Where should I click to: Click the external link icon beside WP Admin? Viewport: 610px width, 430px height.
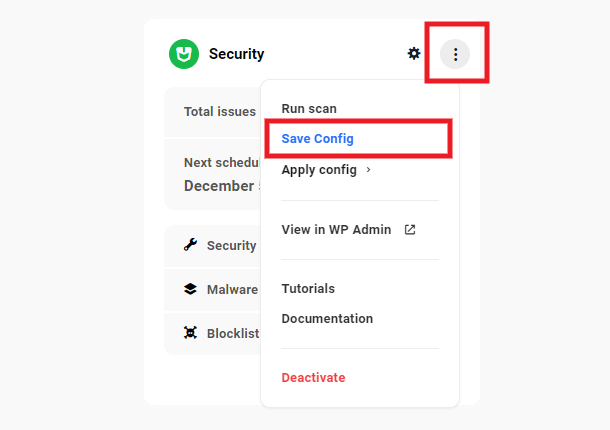[410, 229]
